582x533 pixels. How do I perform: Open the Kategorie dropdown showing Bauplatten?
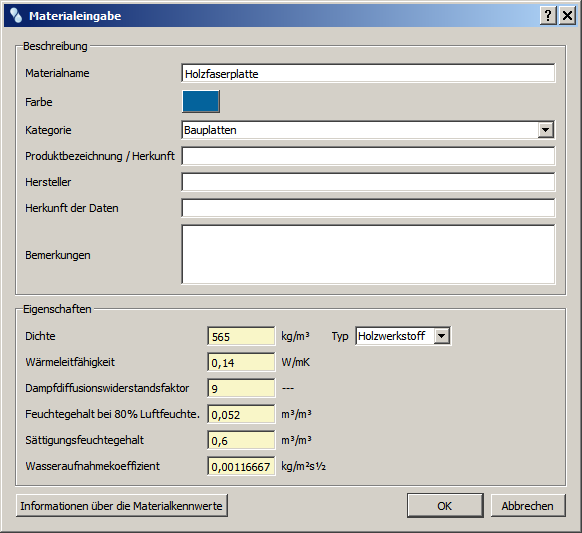[x=368, y=130]
